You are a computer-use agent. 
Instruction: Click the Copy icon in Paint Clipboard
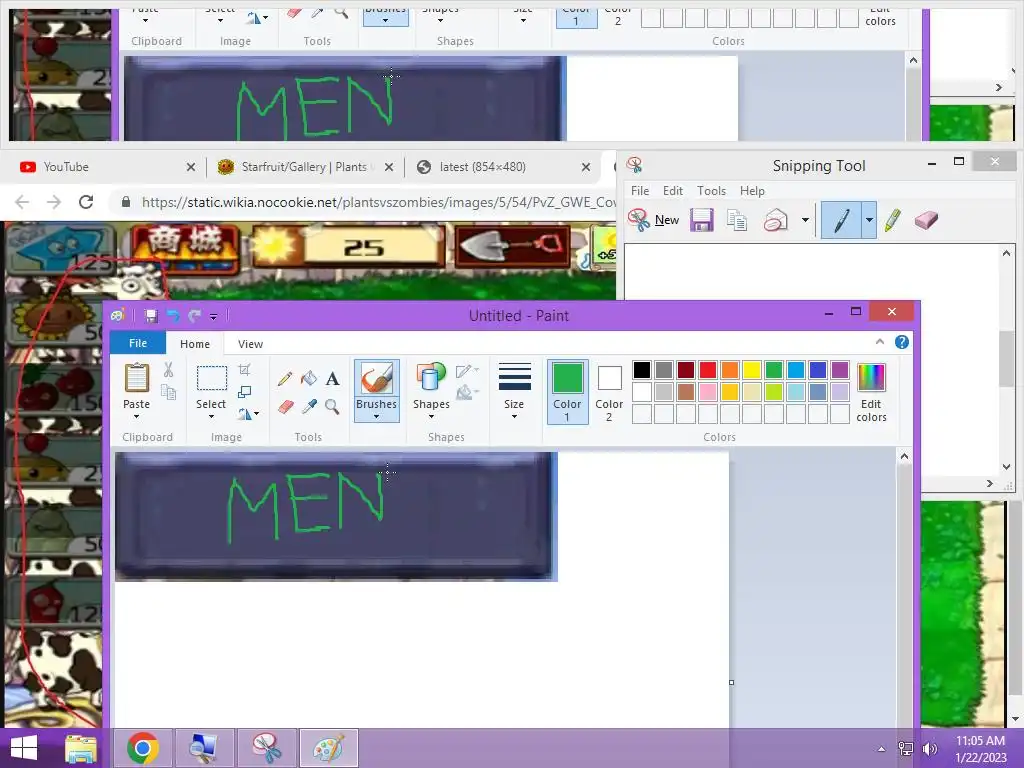pyautogui.click(x=168, y=392)
